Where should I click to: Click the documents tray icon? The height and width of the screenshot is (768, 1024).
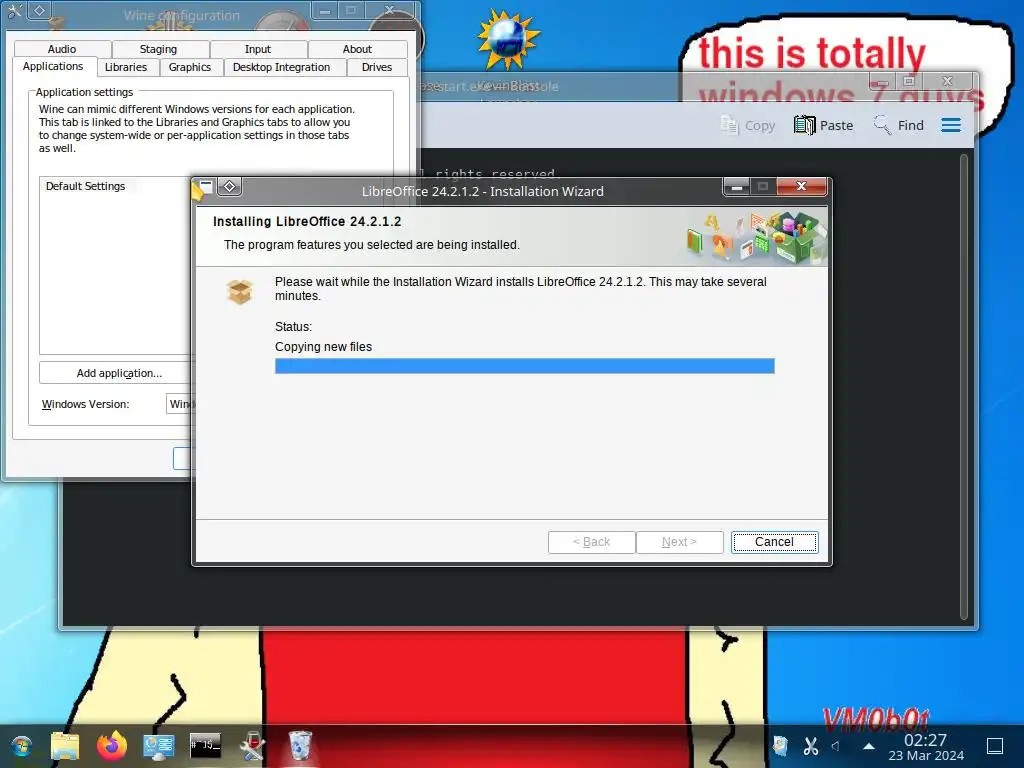(780, 746)
